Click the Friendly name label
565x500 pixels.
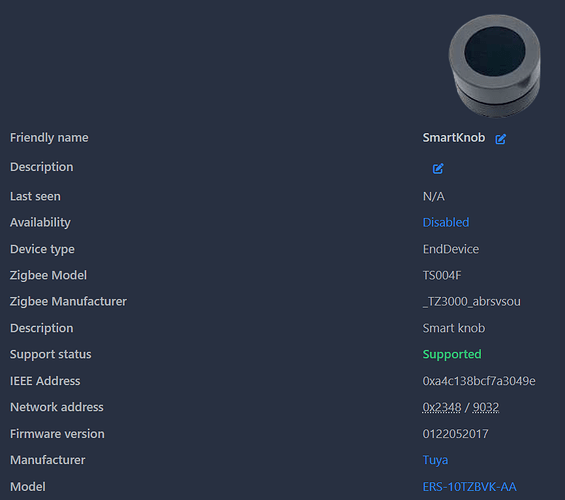pos(49,138)
